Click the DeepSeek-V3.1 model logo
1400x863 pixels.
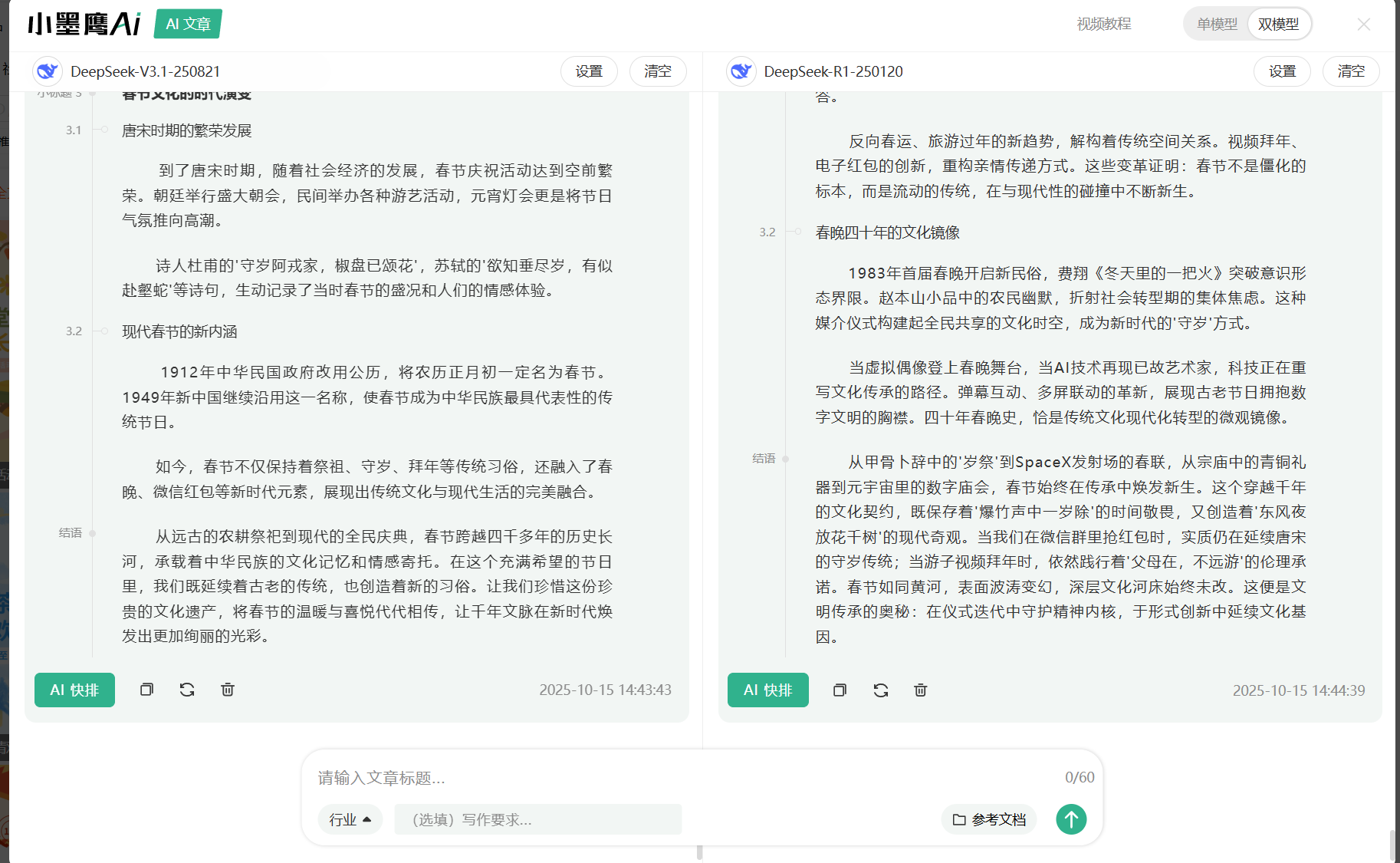(48, 71)
